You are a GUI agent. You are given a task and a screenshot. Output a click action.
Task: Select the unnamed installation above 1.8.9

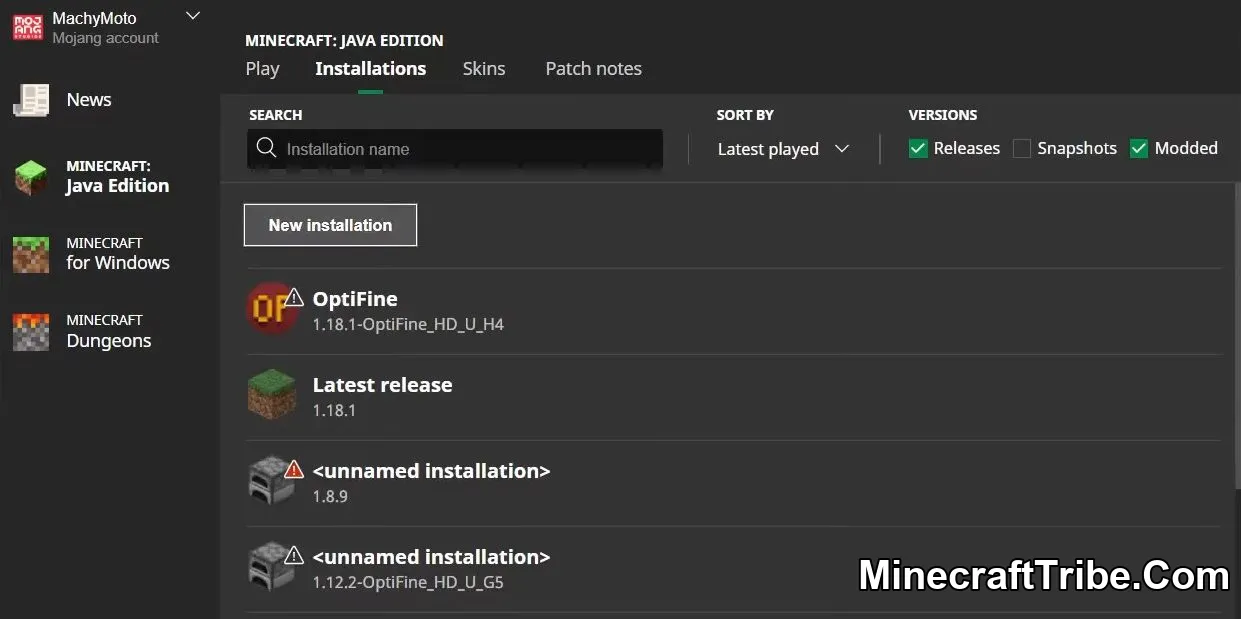point(431,471)
